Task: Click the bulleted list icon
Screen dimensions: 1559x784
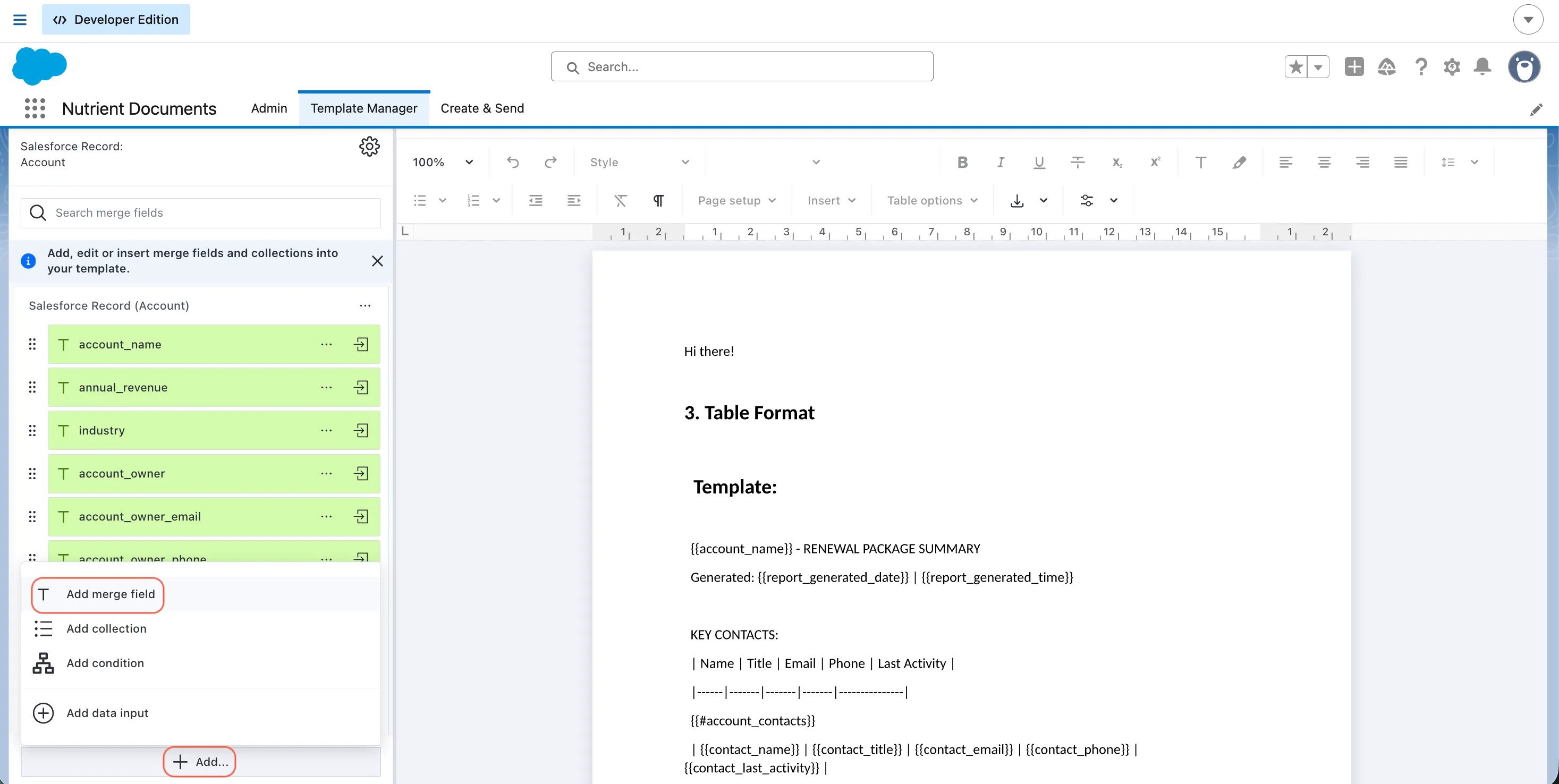Action: point(420,200)
